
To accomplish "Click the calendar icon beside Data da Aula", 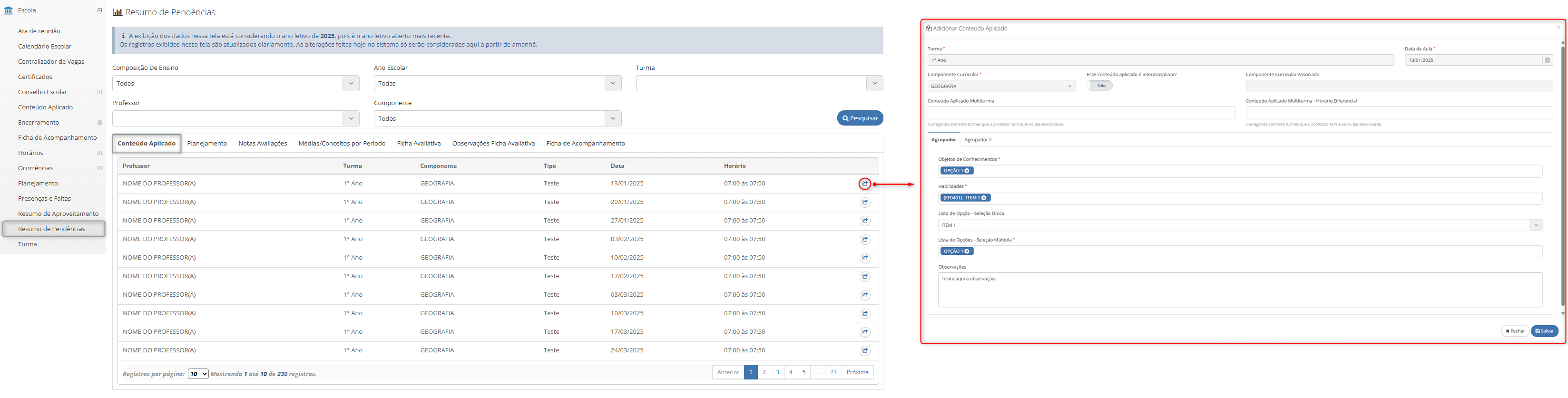I will tap(1547, 60).
